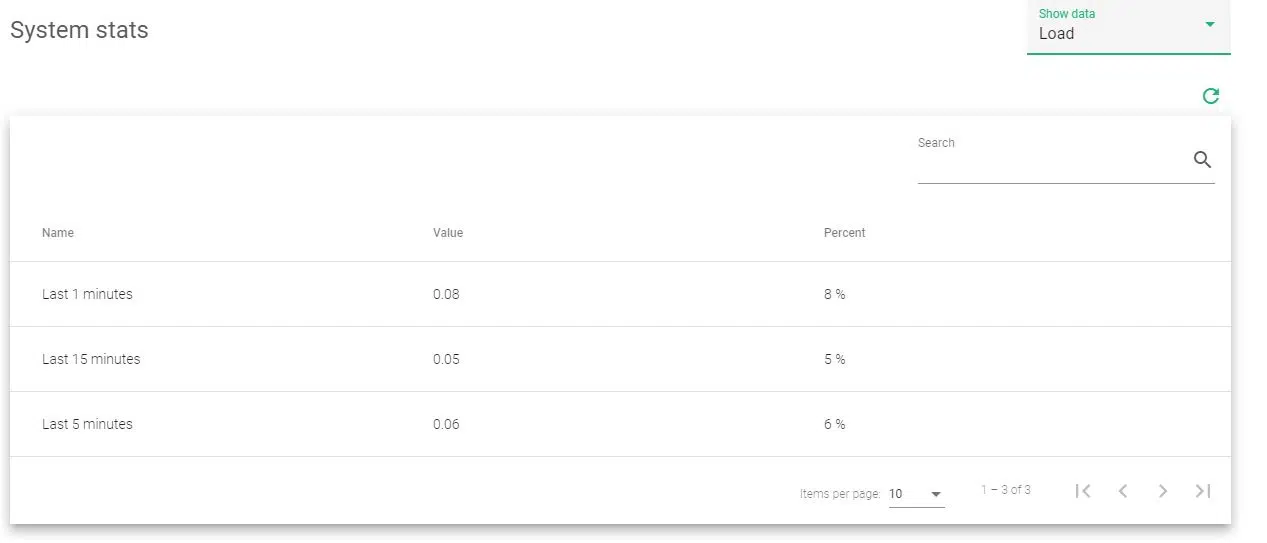The width and height of the screenshot is (1267, 543).
Task: Click the green refresh icon
Action: point(1210,96)
